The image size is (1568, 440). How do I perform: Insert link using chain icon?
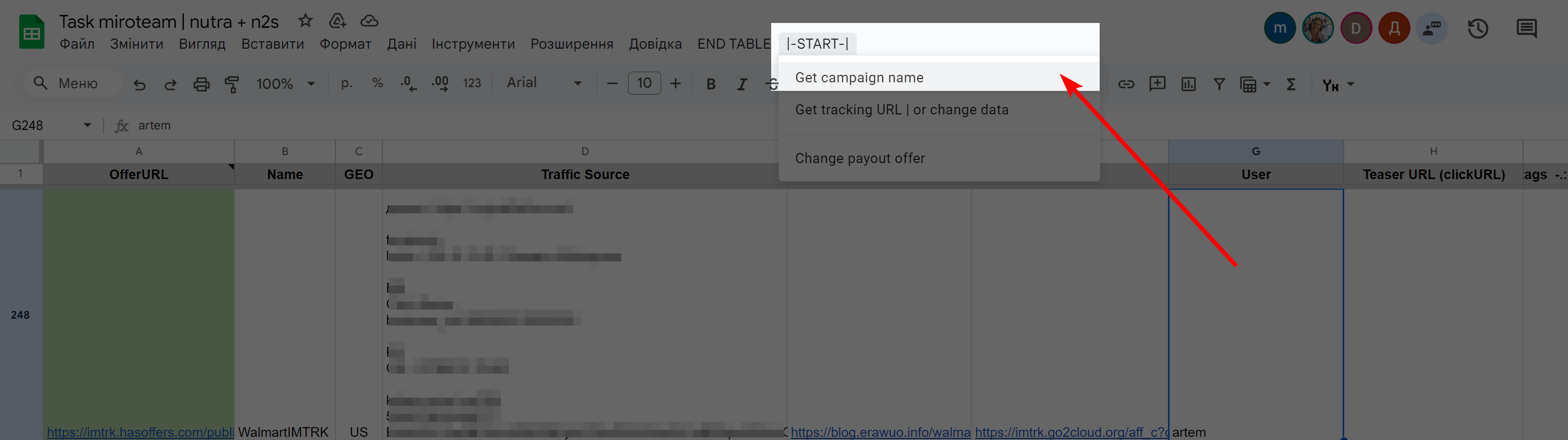1126,84
